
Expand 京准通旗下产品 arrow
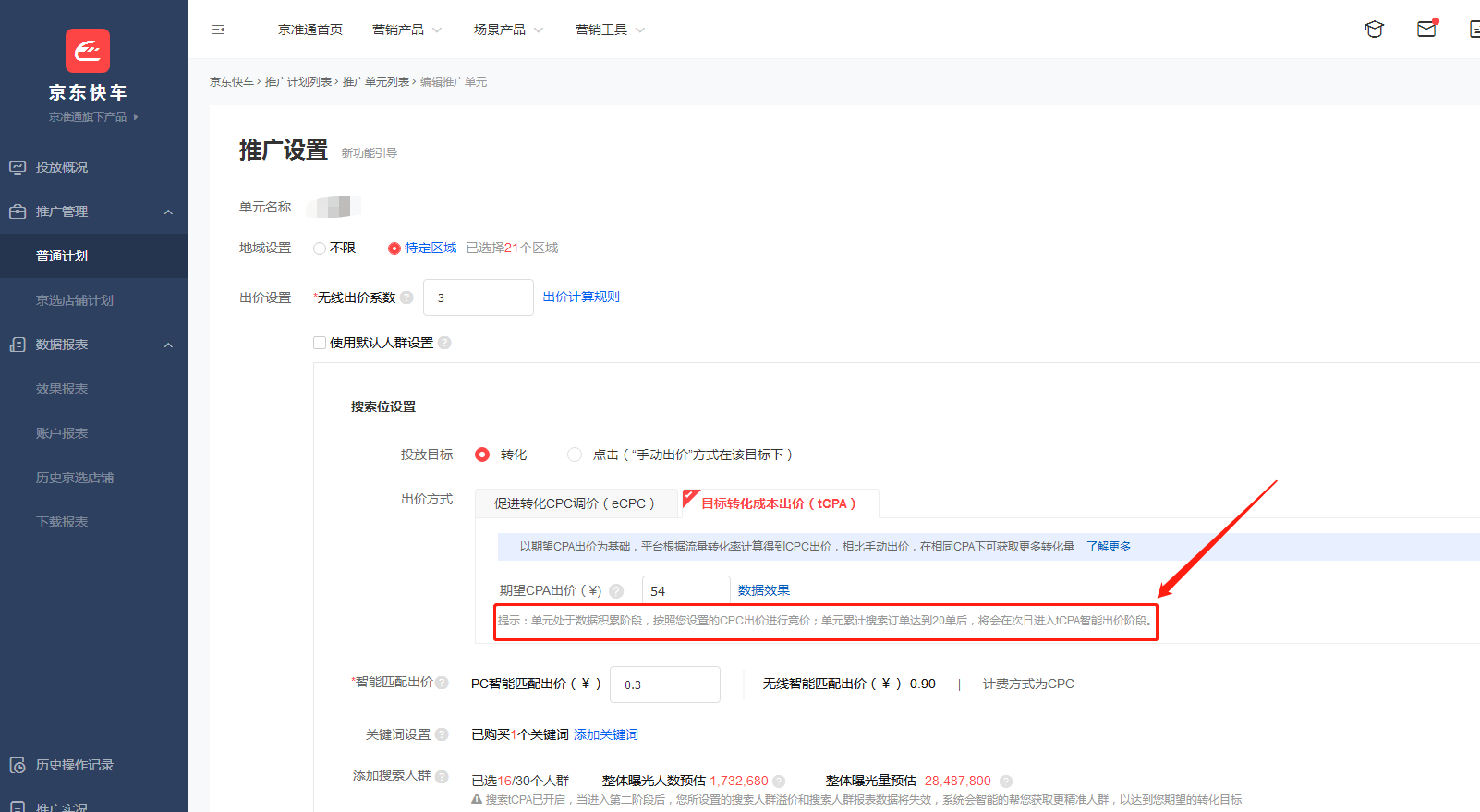(x=136, y=117)
